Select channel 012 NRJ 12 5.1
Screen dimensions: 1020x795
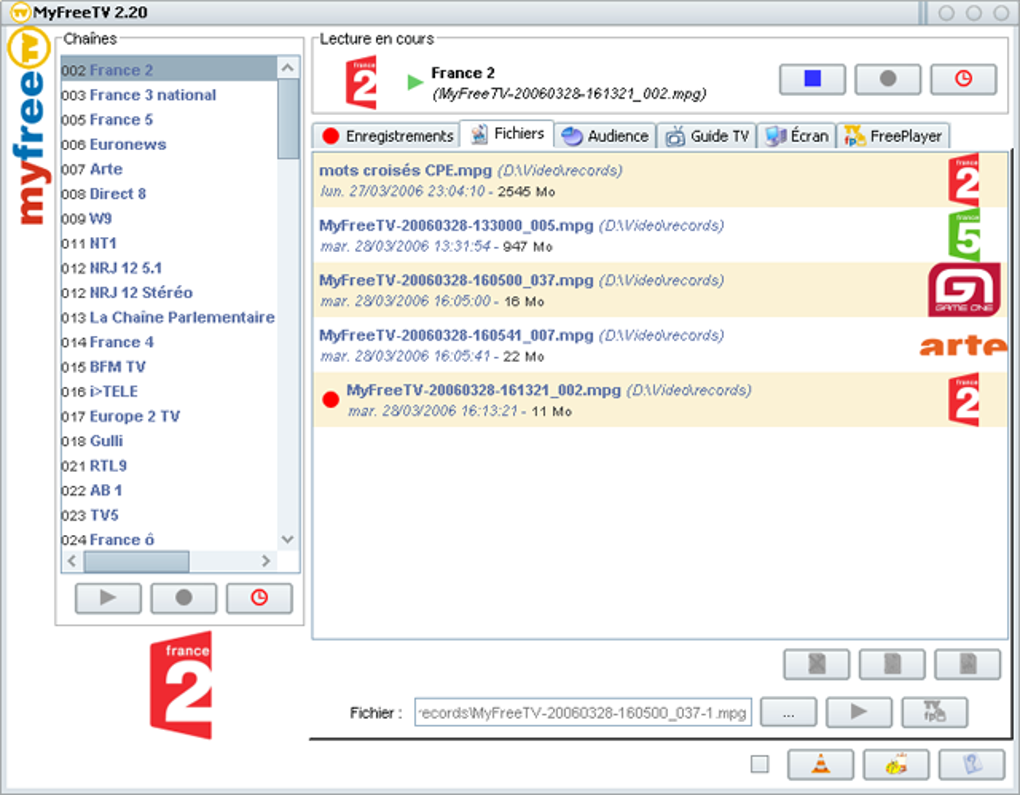point(169,268)
